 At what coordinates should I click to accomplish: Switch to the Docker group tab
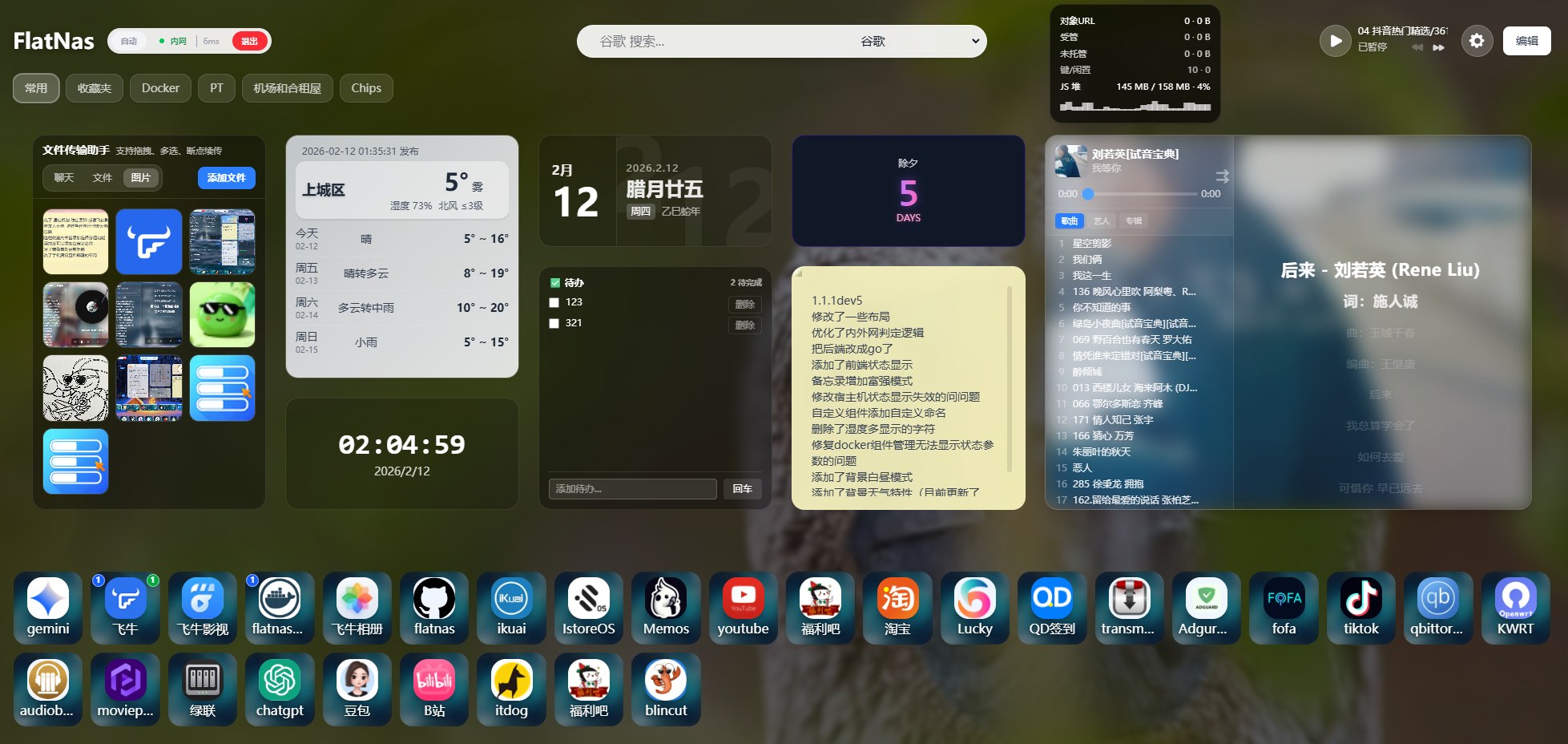[x=160, y=88]
